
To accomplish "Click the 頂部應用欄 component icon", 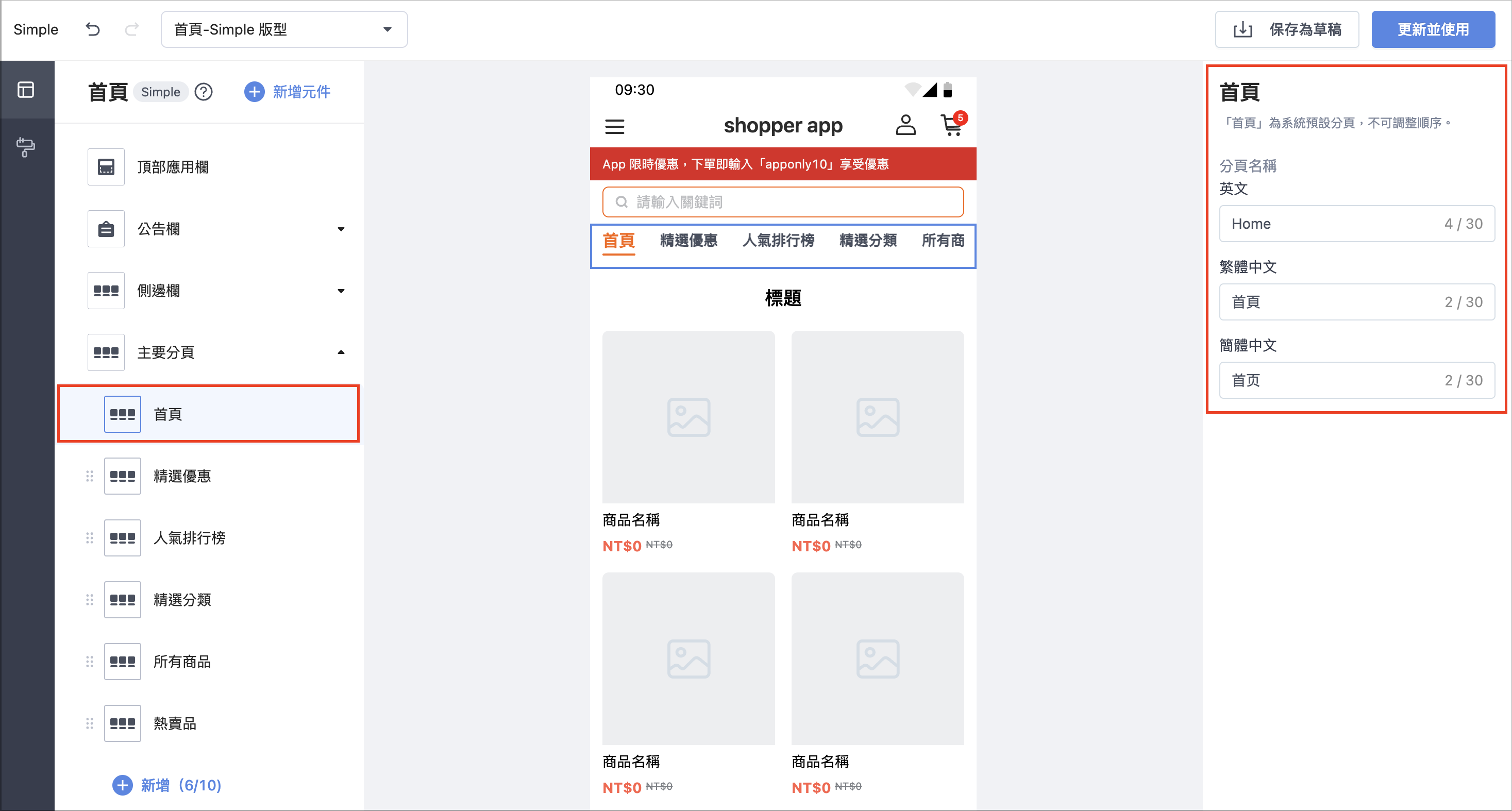I will [106, 167].
